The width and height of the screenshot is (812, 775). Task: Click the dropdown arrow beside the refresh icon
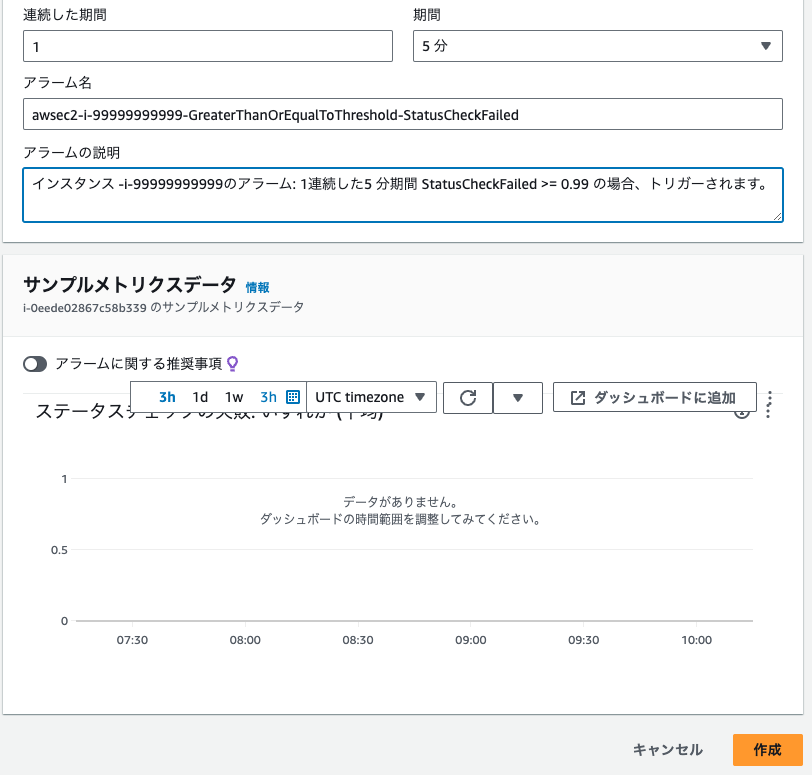(x=517, y=397)
